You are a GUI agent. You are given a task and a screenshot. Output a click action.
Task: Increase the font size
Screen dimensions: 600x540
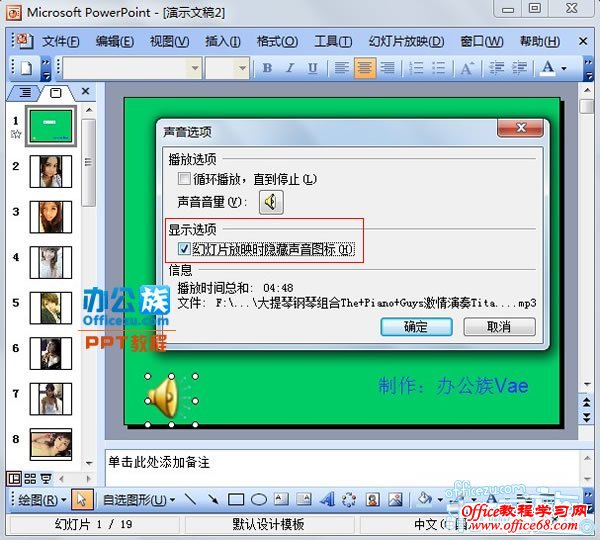pos(467,68)
